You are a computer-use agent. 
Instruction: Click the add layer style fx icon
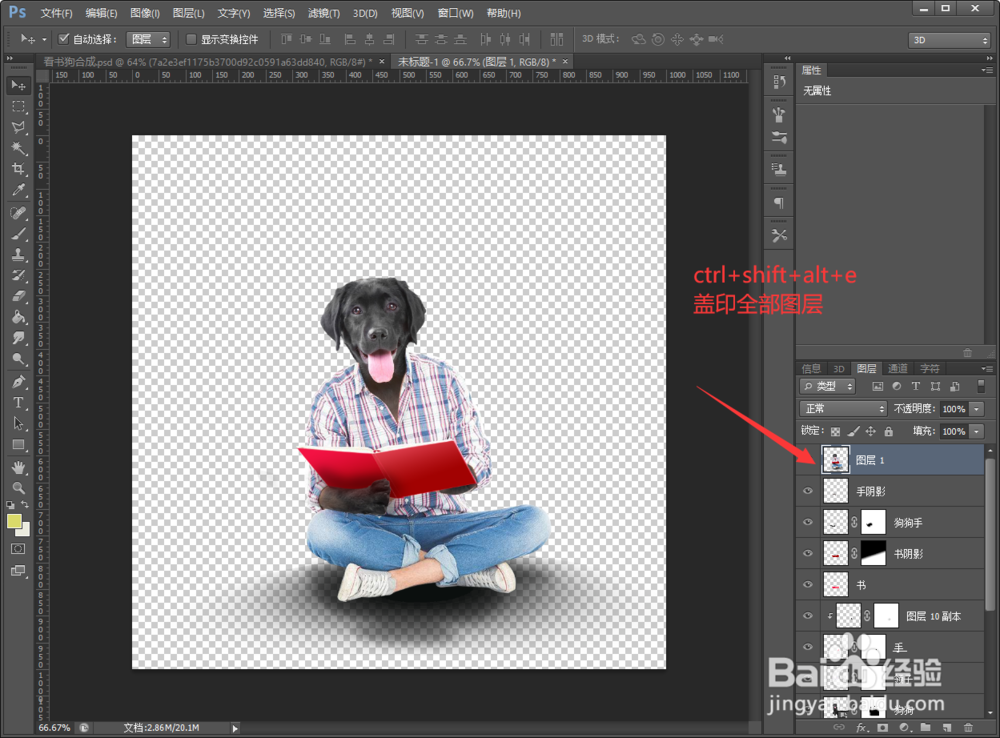click(x=862, y=728)
